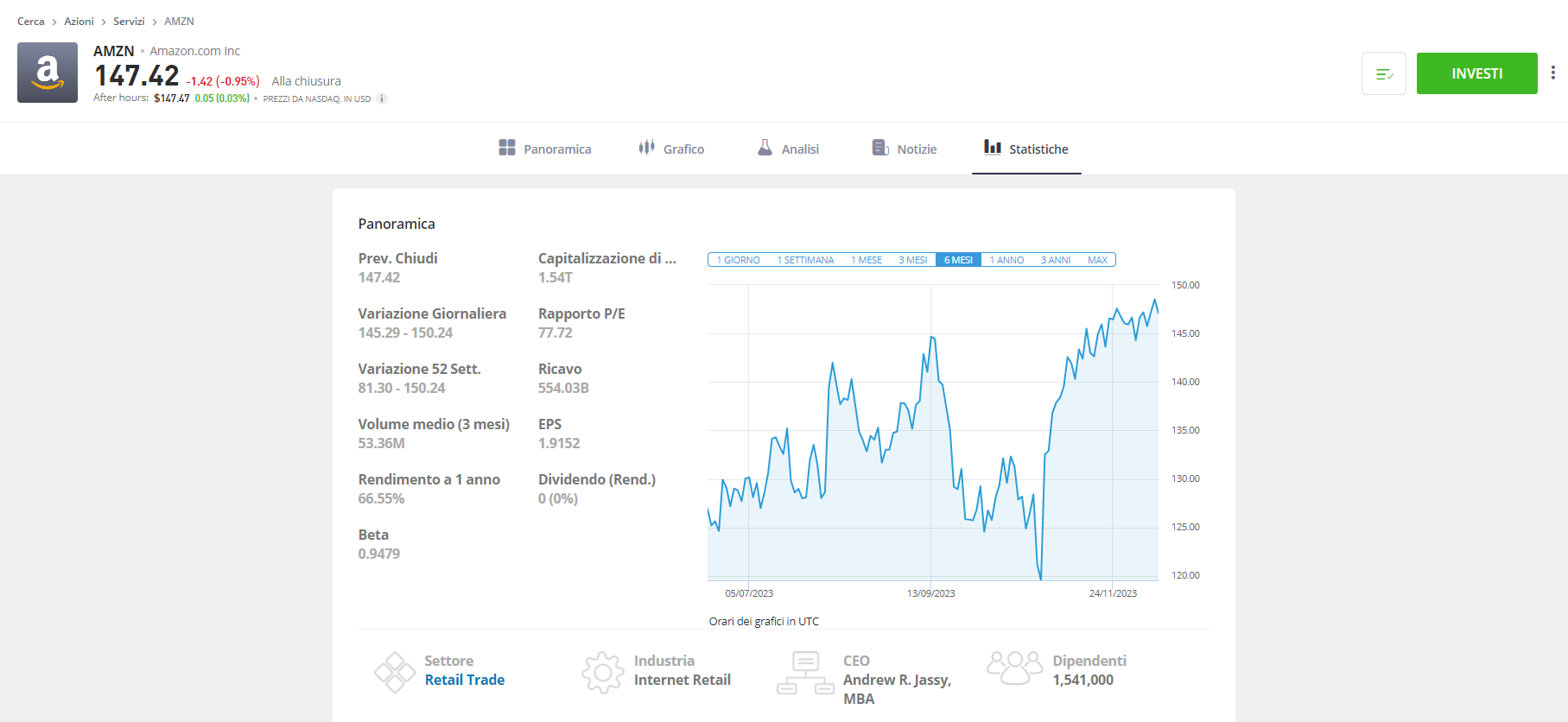Select the 1 ANNO chart range
This screenshot has width=1568, height=722.
(x=1006, y=260)
